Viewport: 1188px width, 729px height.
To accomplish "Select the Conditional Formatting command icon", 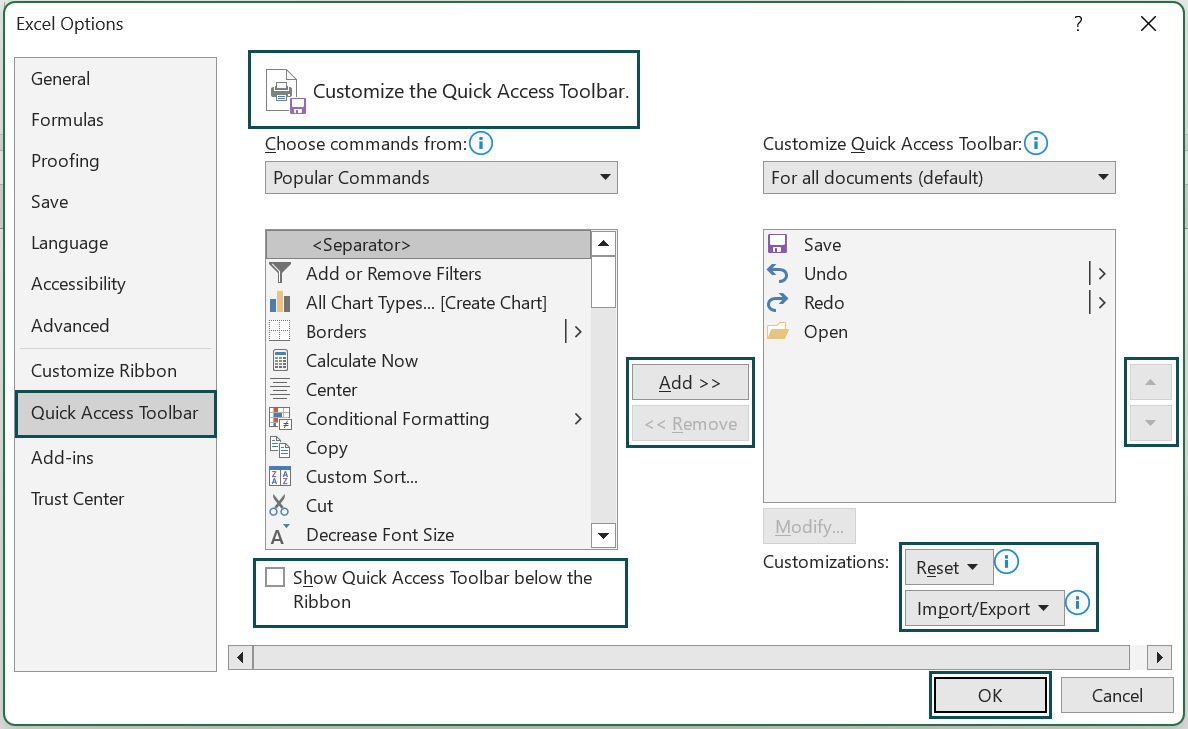I will 283,418.
